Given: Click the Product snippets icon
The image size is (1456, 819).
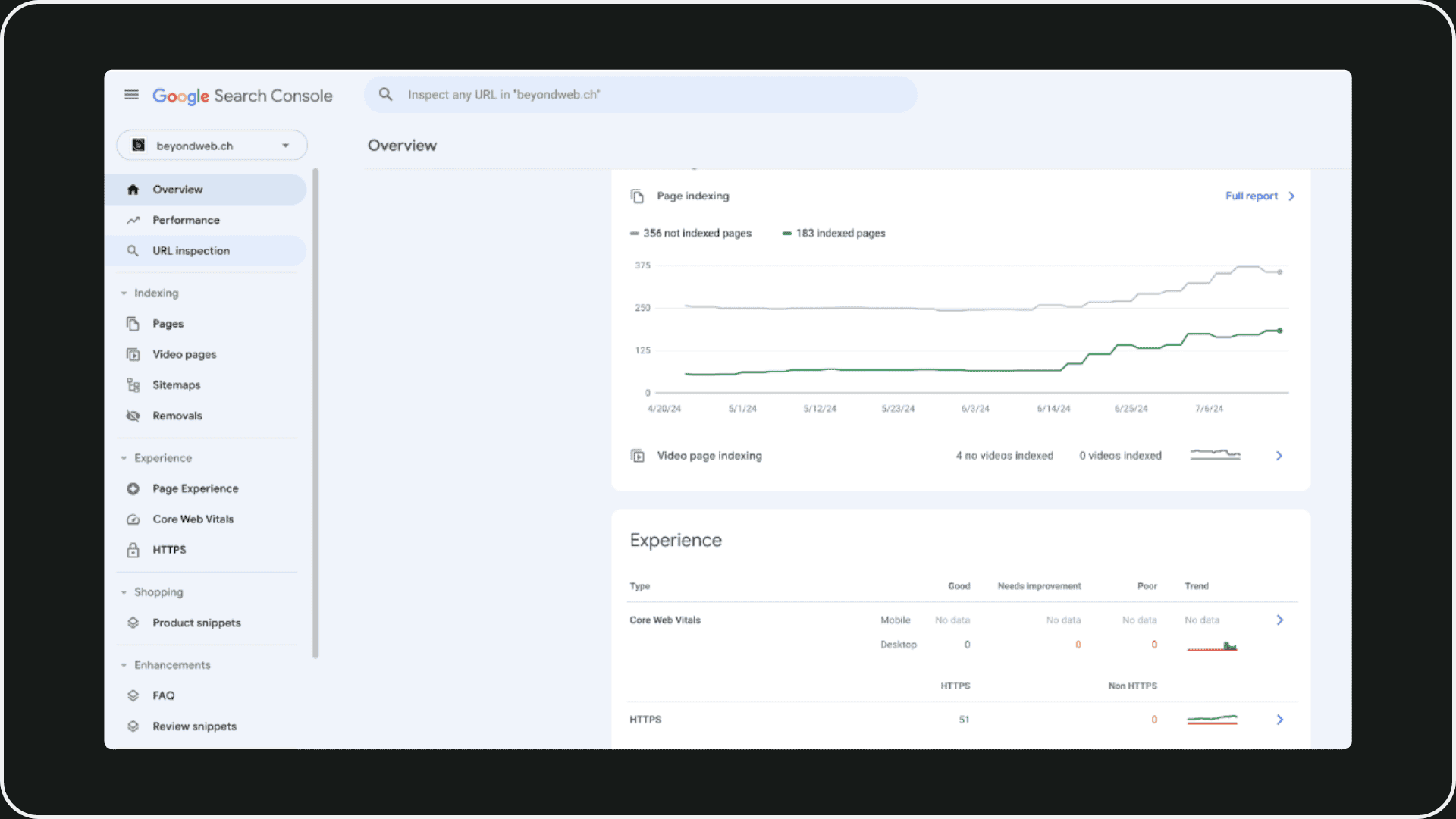Looking at the screenshot, I should tap(133, 623).
